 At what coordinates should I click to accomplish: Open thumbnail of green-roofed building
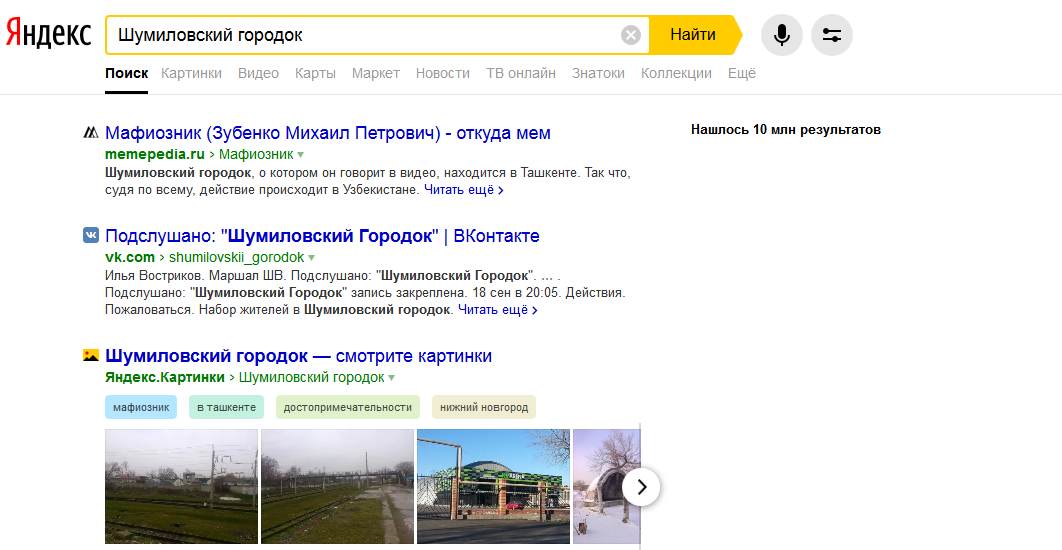click(x=493, y=486)
